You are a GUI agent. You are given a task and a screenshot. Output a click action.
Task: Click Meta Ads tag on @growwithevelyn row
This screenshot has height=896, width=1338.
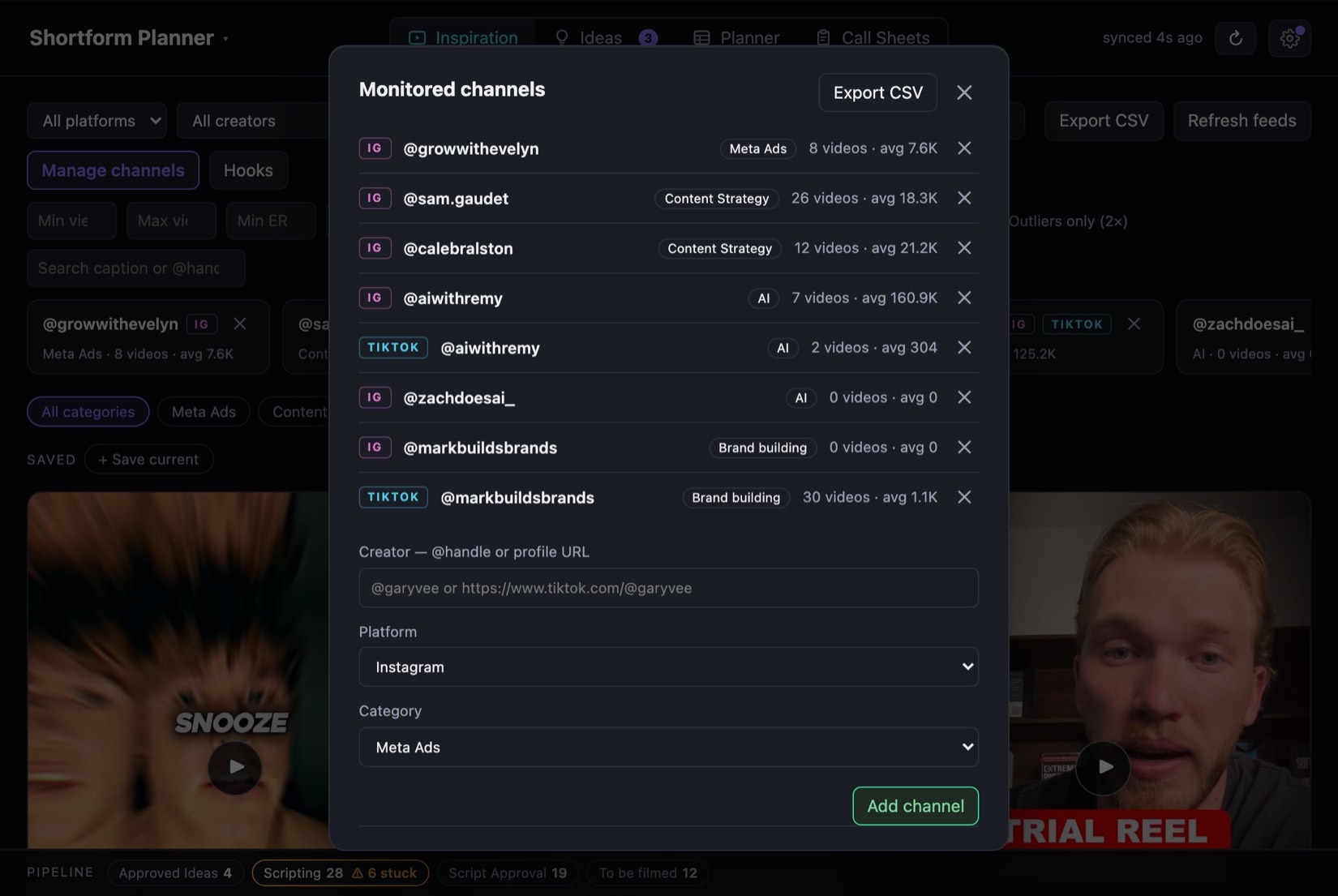tap(757, 148)
